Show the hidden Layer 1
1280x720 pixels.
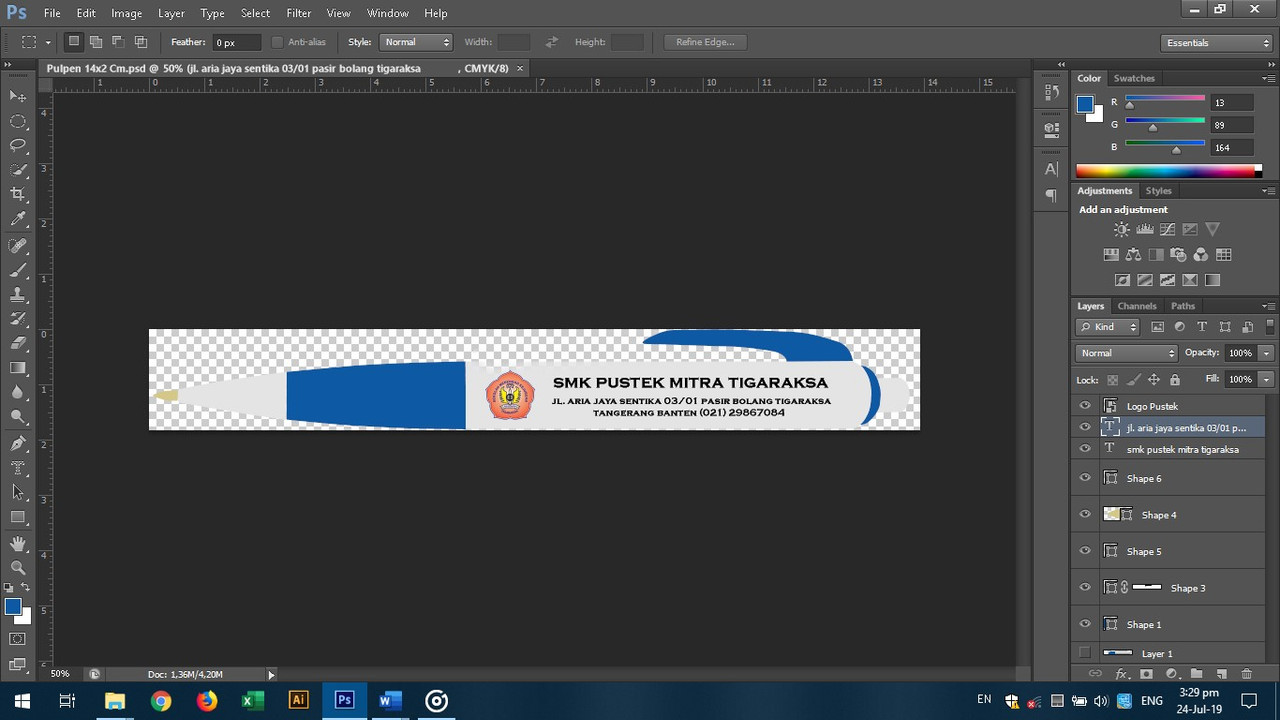click(x=1085, y=653)
